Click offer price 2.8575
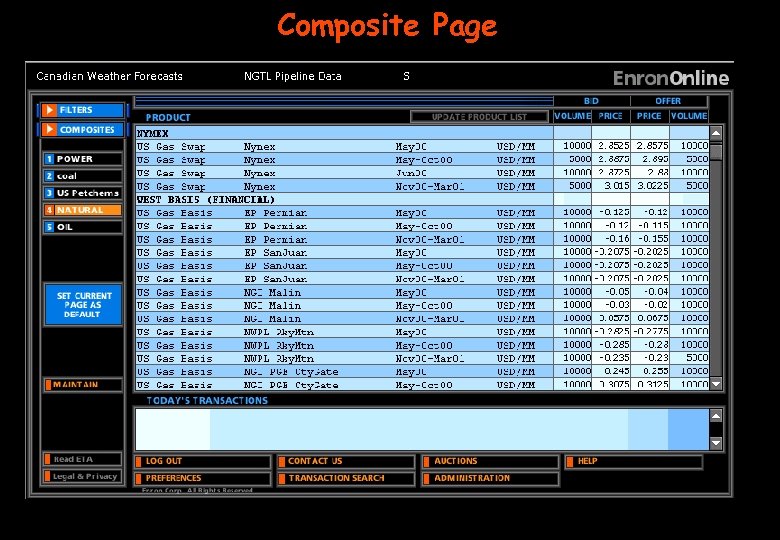Image resolution: width=780 pixels, height=540 pixels. tap(650, 146)
